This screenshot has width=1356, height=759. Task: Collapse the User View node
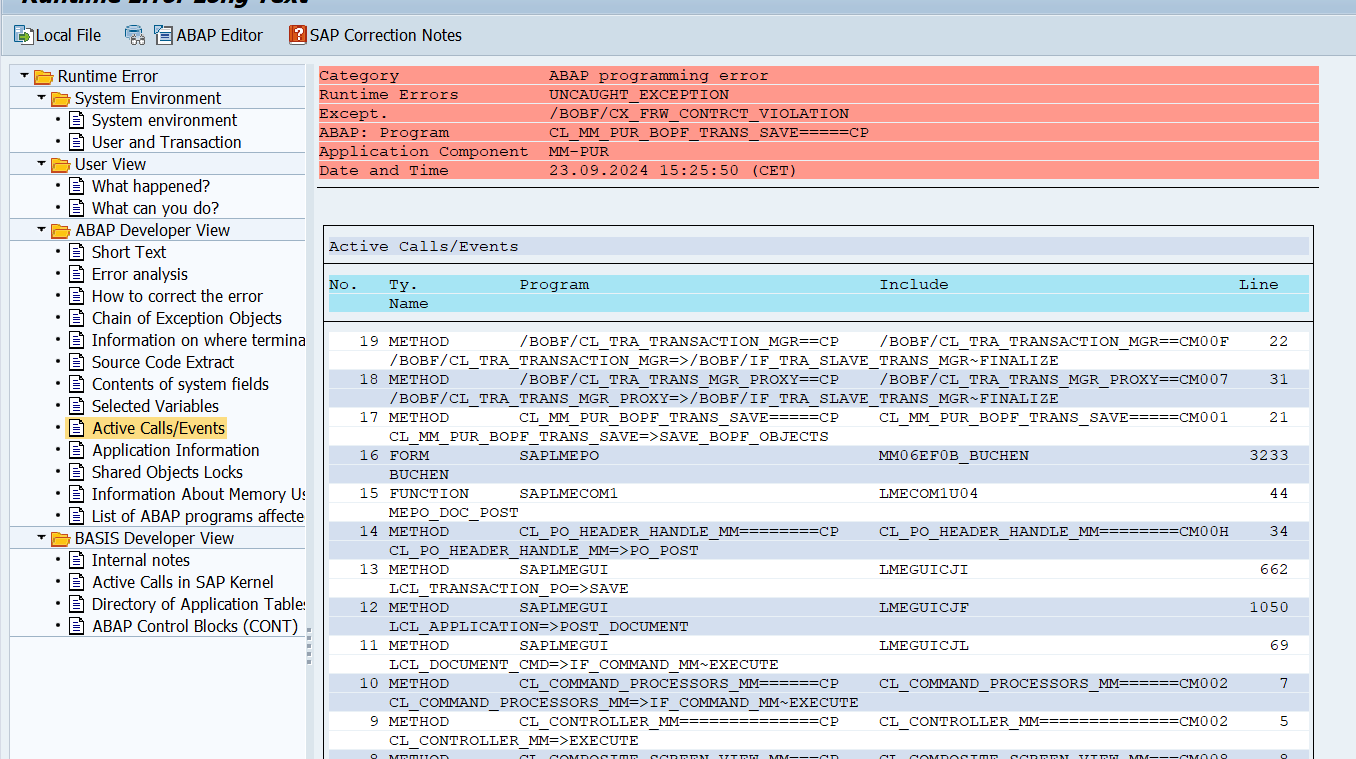click(41, 164)
